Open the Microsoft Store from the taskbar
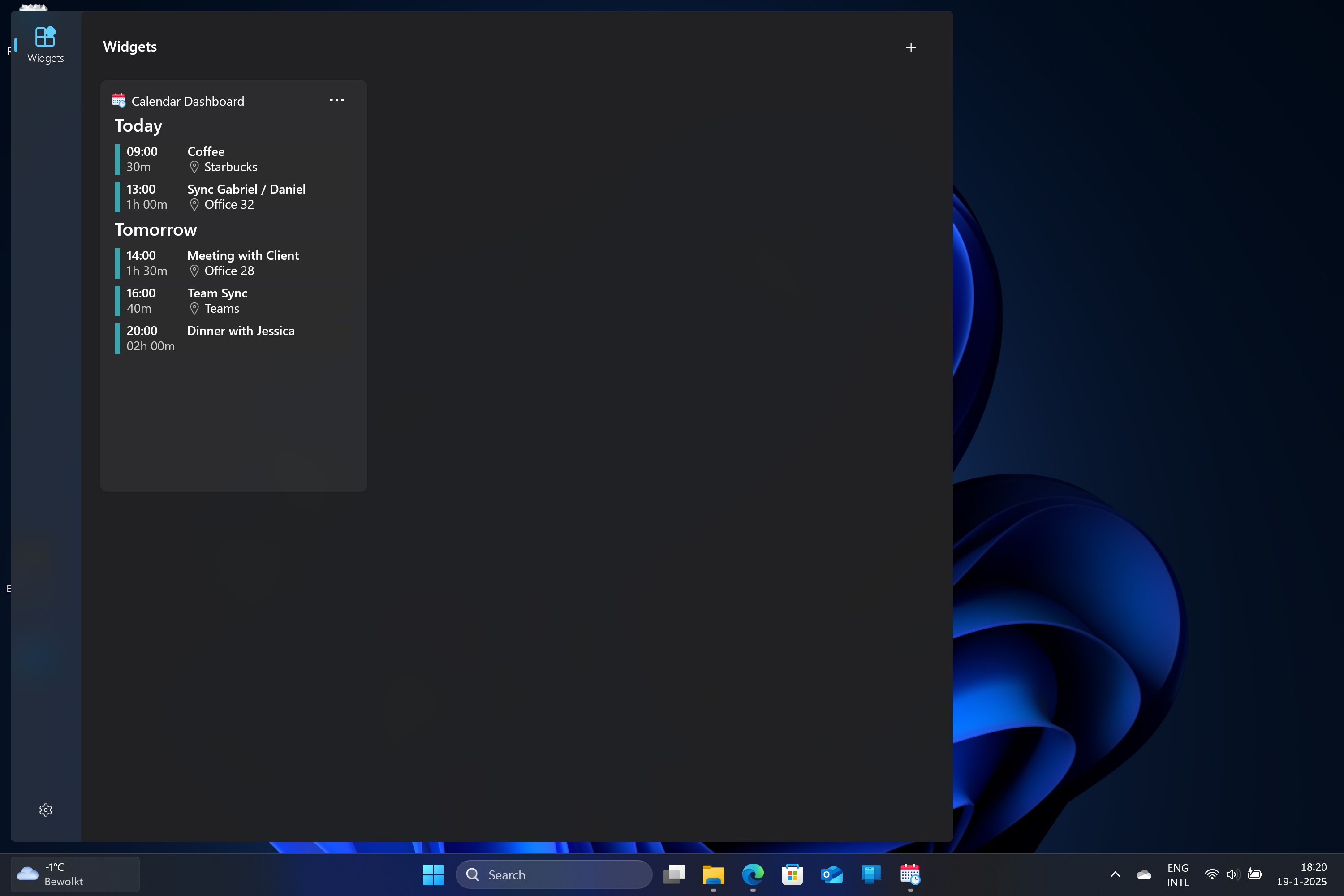The width and height of the screenshot is (1344, 896). pyautogui.click(x=792, y=874)
